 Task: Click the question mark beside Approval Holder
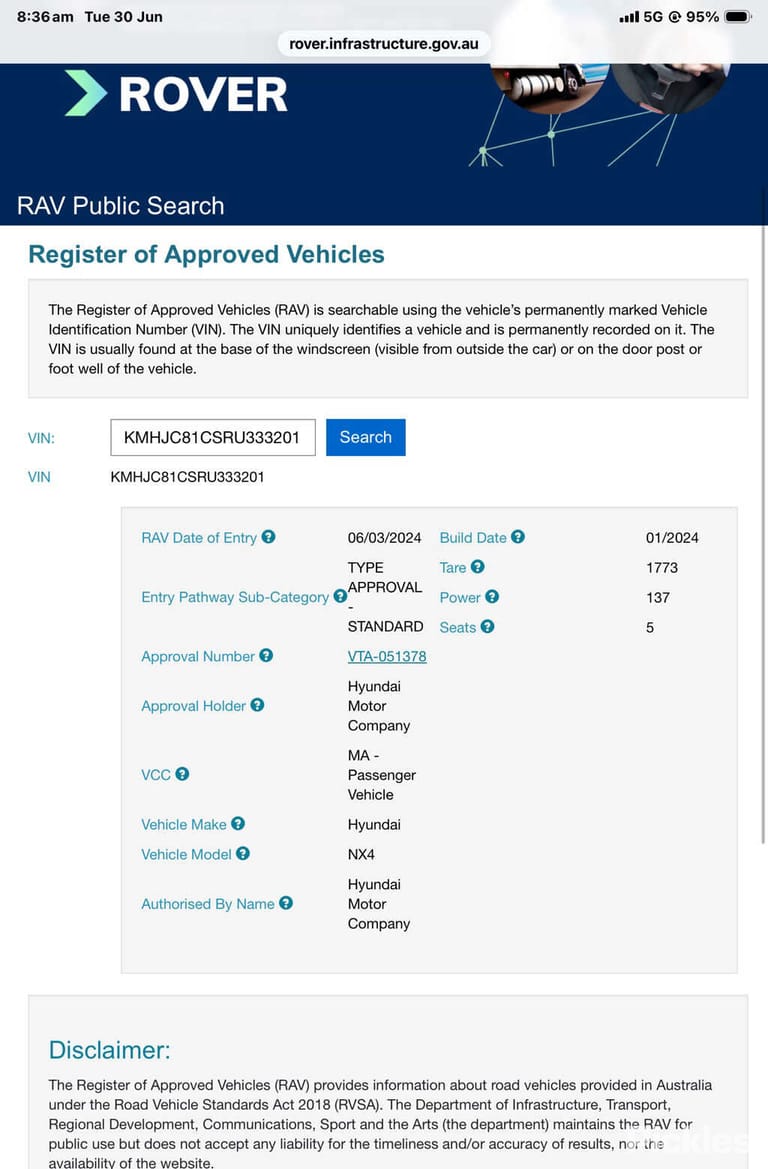click(x=257, y=705)
